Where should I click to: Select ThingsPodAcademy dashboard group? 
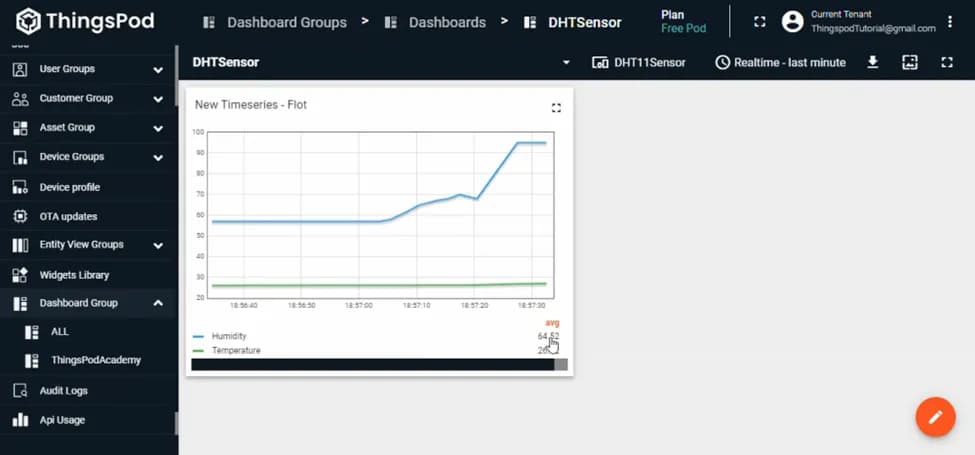click(x=96, y=360)
